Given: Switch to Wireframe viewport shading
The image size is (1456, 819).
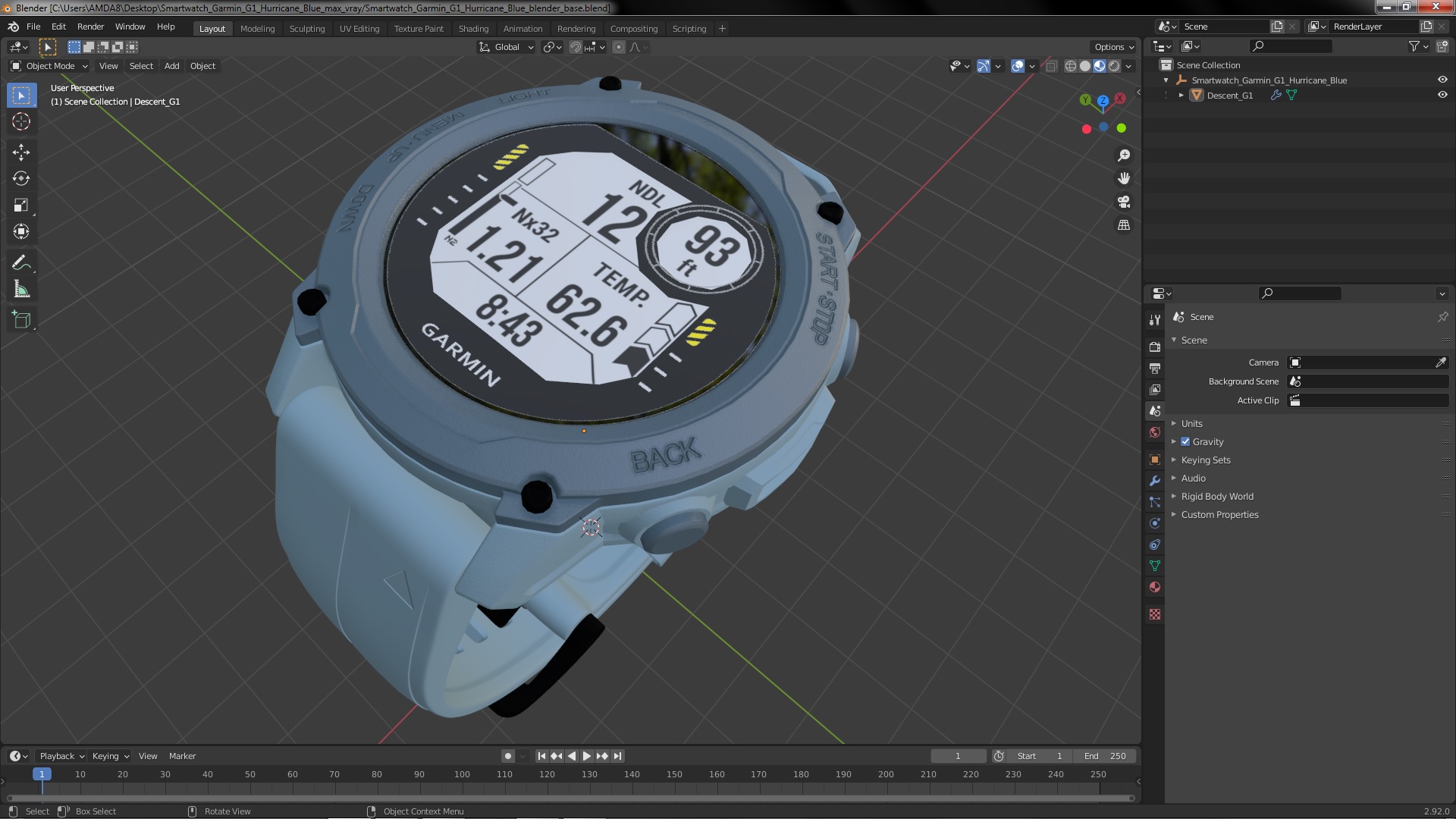Looking at the screenshot, I should coord(1071,66).
